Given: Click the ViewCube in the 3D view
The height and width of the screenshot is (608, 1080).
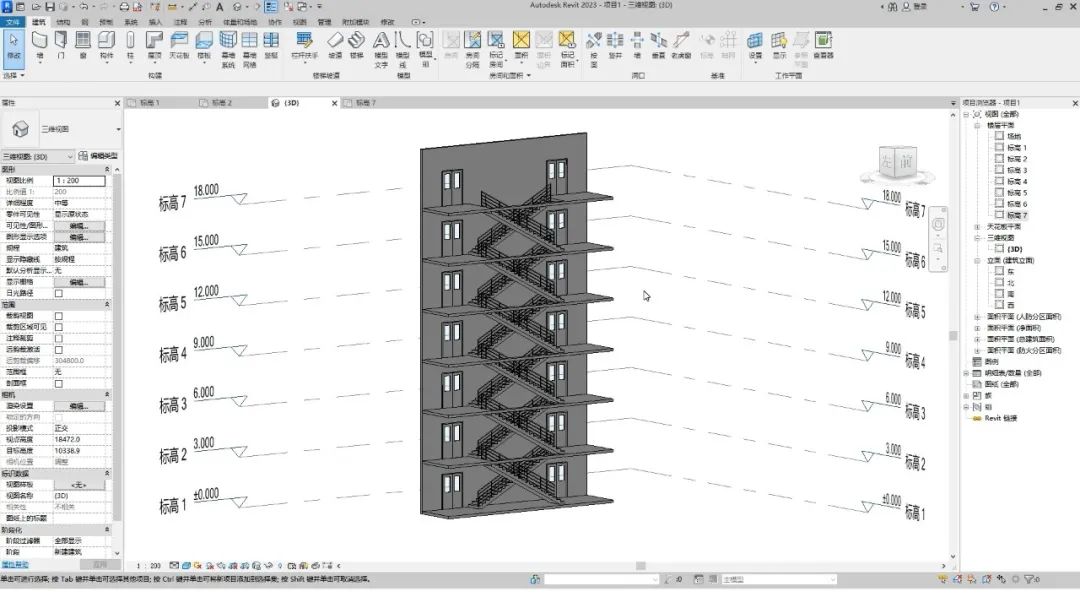Looking at the screenshot, I should click(897, 164).
